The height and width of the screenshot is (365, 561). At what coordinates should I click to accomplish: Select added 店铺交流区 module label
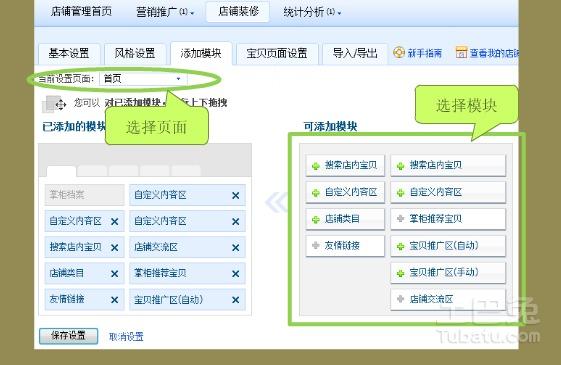tap(156, 247)
